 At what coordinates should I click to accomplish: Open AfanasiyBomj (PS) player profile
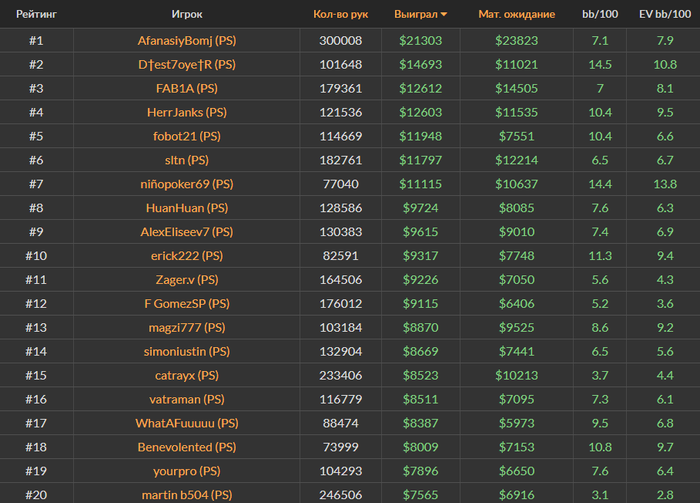(187, 41)
